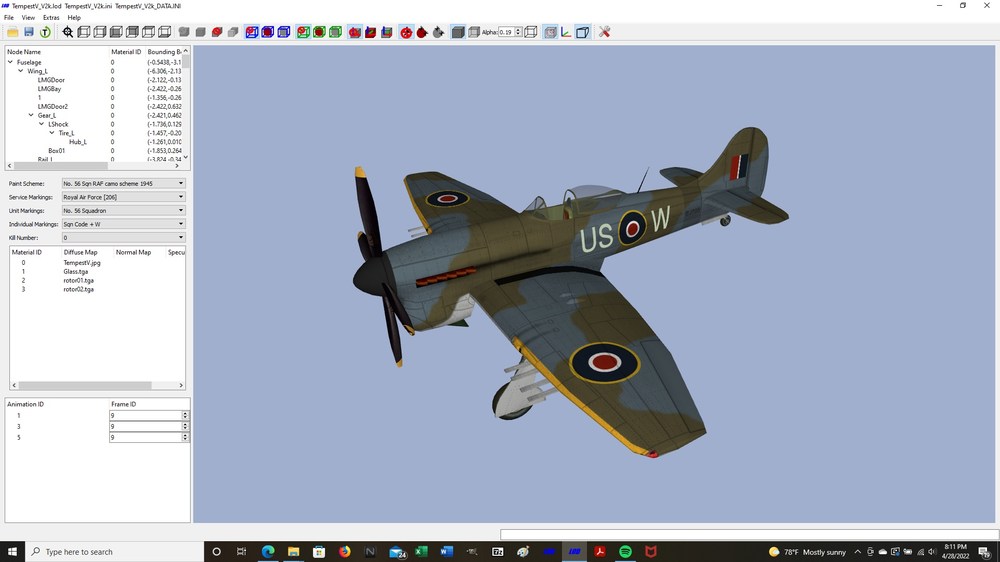Select rotor02.tga material row
The width and height of the screenshot is (1000, 562).
[x=78, y=290]
